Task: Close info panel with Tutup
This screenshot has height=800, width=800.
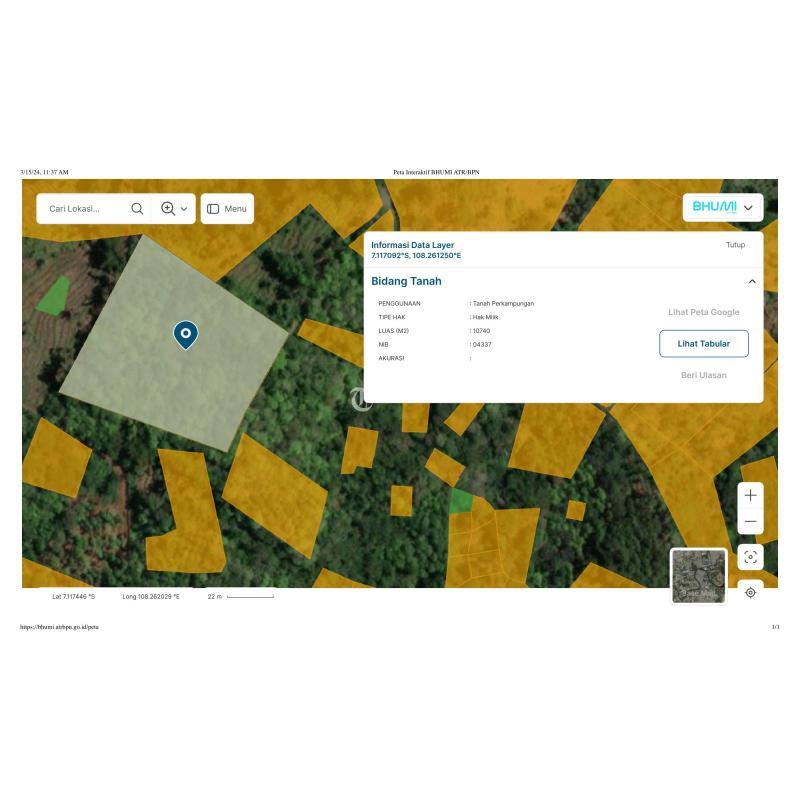Action: (735, 245)
